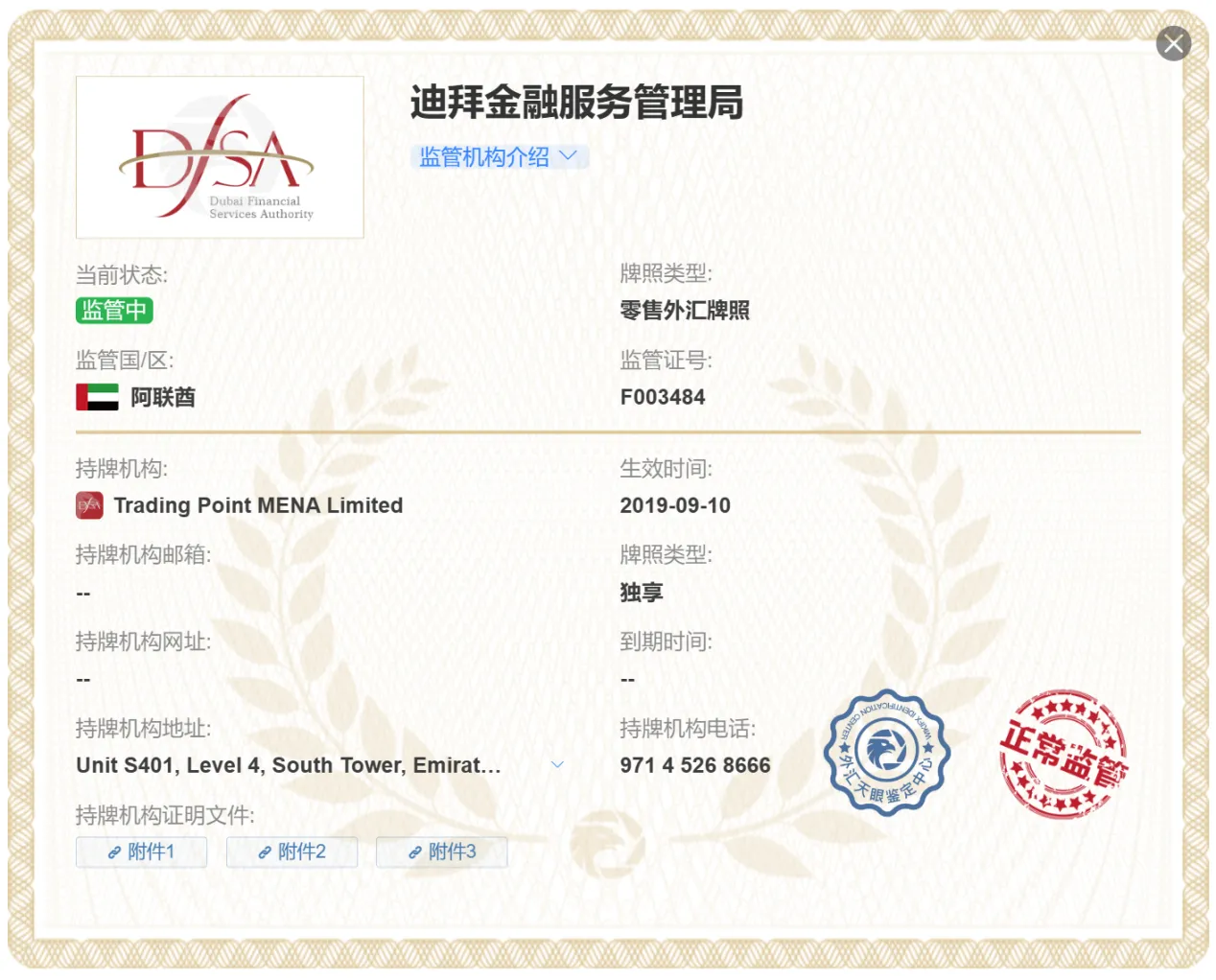The height and width of the screenshot is (980, 1216).
Task: Click 零售外汇牌照 license type text
Action: click(685, 311)
